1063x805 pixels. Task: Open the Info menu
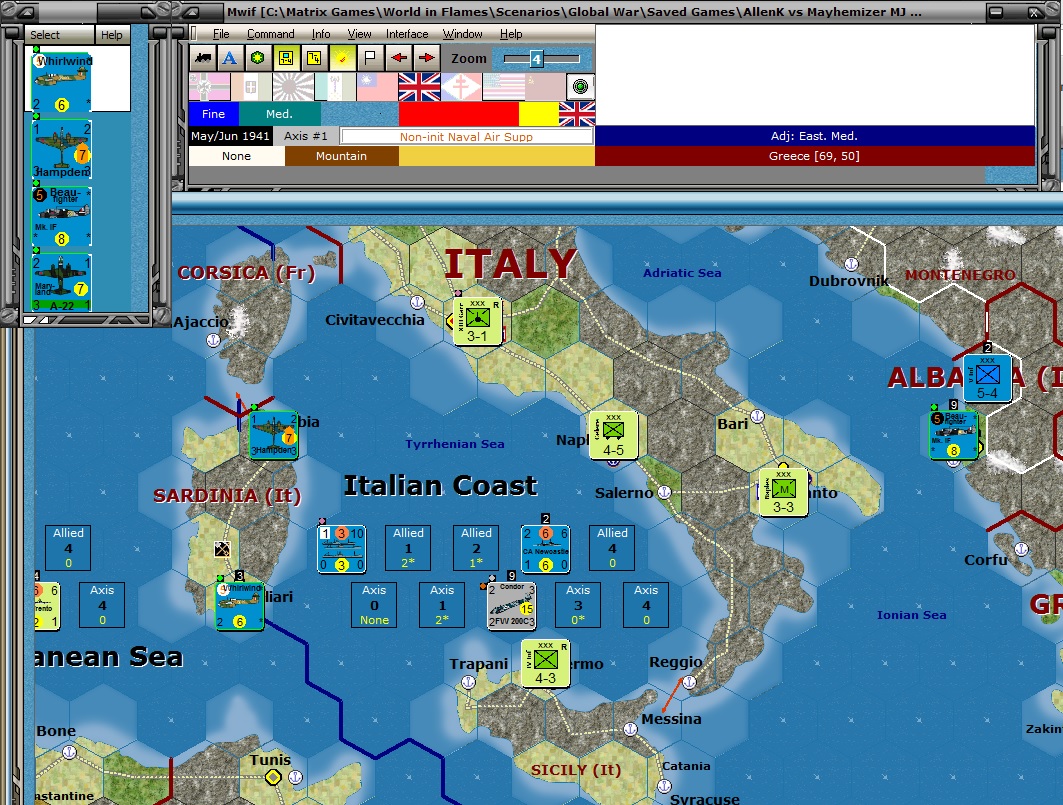[x=321, y=34]
